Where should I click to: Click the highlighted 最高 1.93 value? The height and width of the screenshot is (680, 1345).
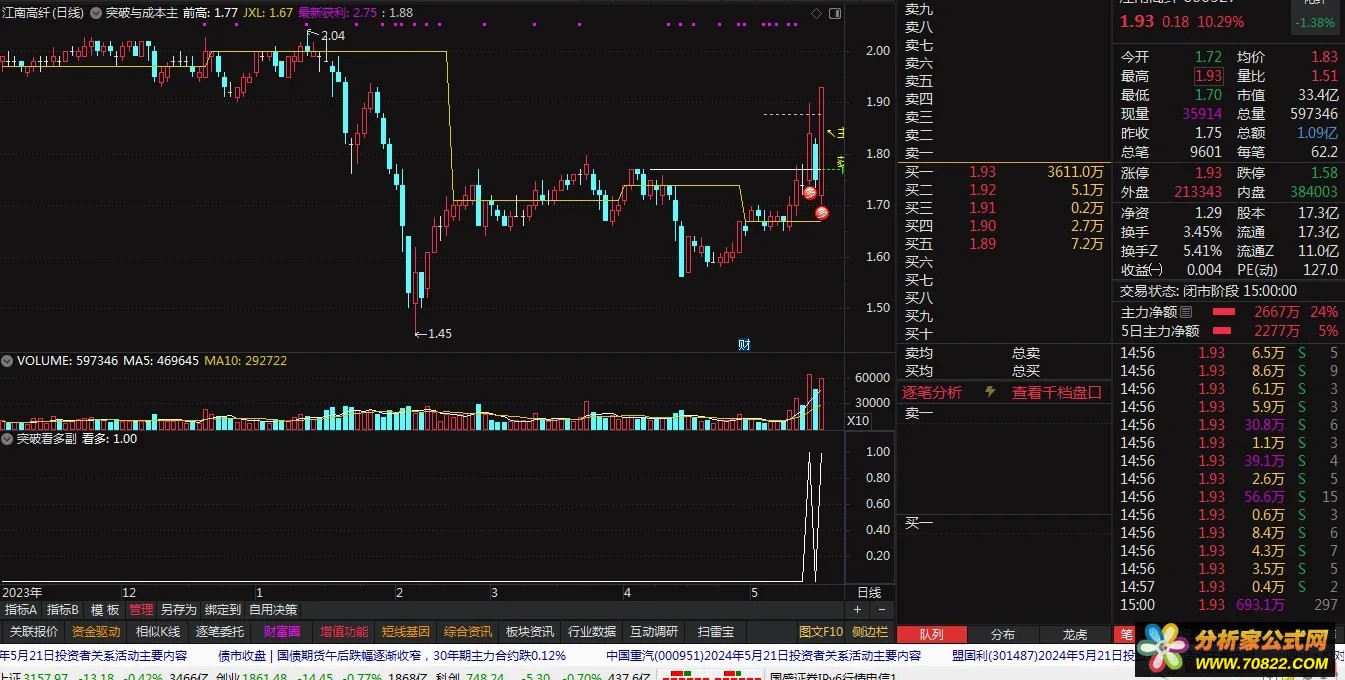tap(1208, 76)
